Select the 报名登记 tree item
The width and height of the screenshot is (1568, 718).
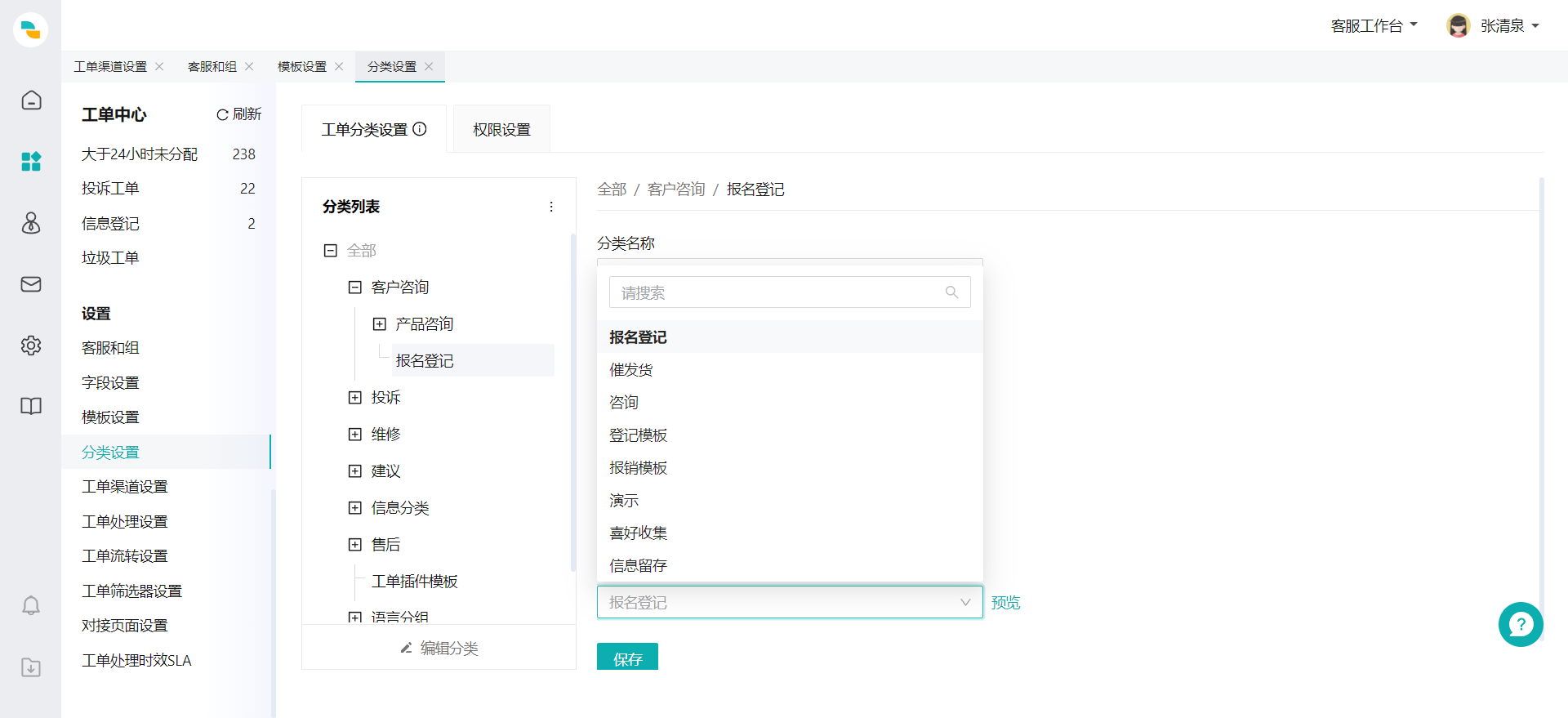pyautogui.click(x=473, y=360)
